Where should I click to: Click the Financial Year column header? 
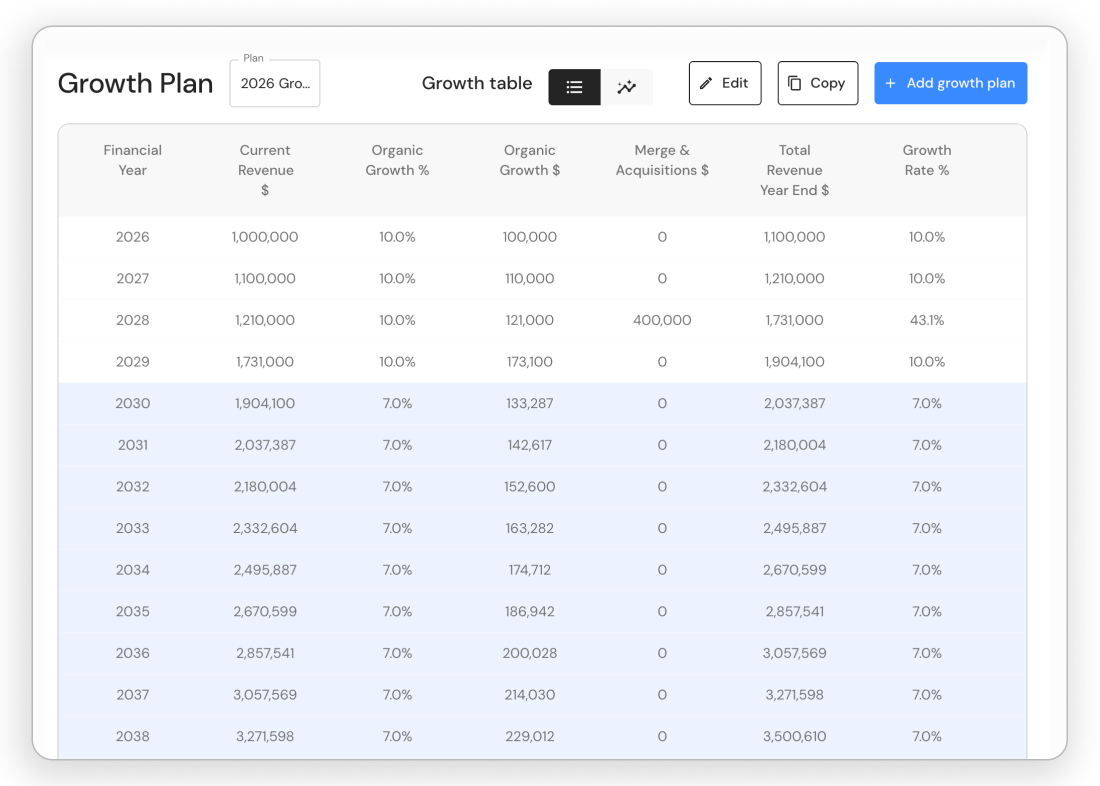tap(133, 160)
